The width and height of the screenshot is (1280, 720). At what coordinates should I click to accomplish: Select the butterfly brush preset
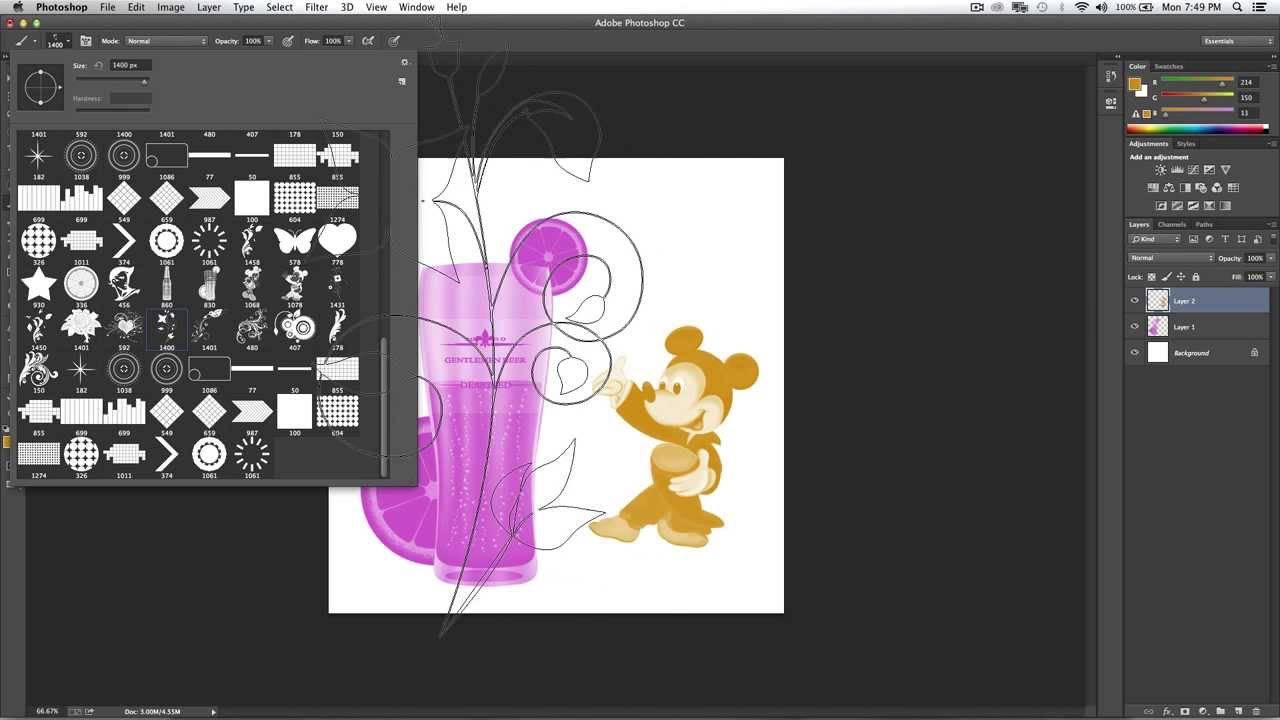click(x=294, y=240)
